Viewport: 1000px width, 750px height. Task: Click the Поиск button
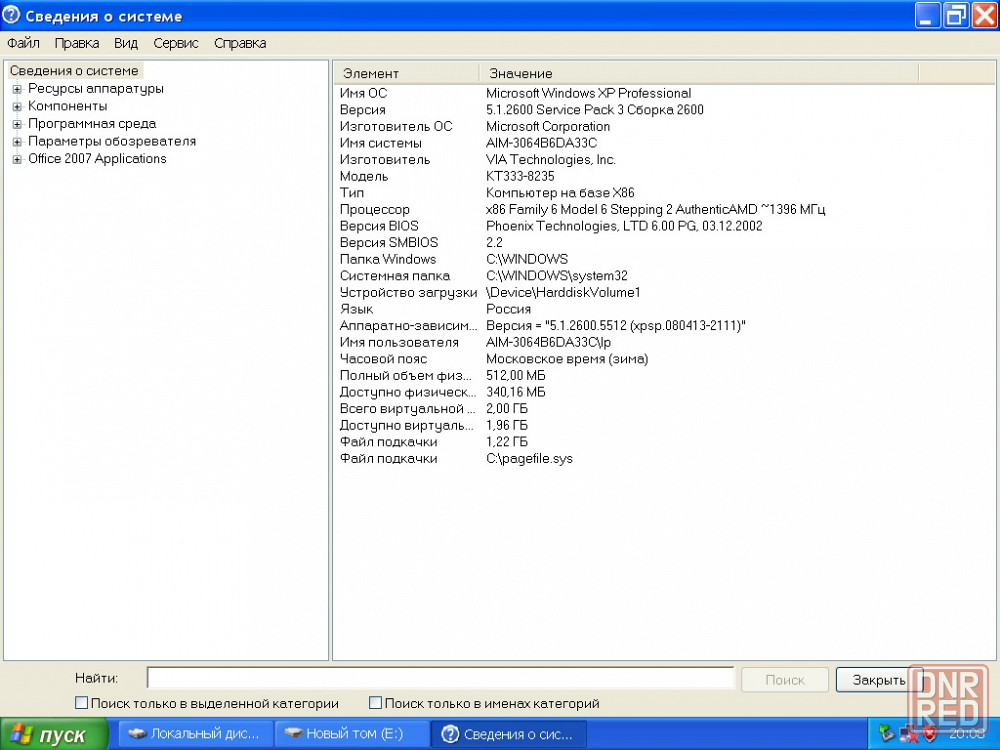tap(784, 680)
